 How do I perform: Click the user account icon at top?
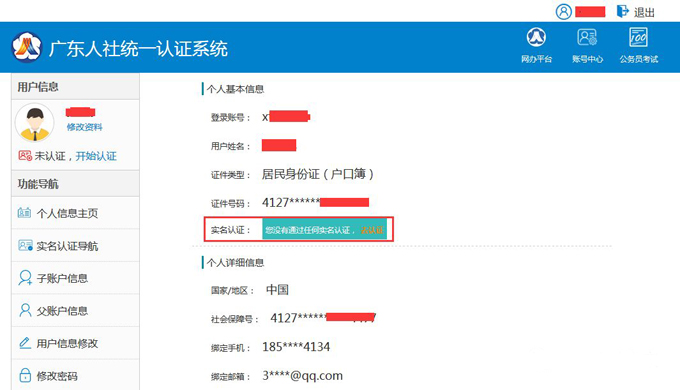pyautogui.click(x=563, y=11)
